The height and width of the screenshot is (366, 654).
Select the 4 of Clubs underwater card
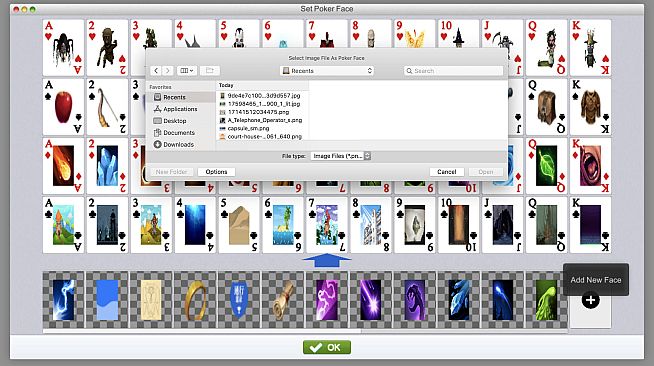pos(195,225)
